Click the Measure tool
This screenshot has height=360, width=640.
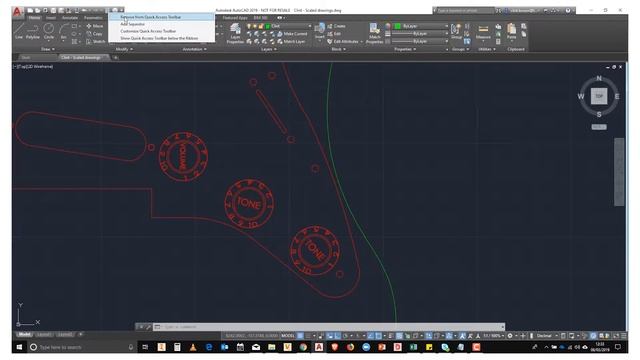click(x=483, y=31)
